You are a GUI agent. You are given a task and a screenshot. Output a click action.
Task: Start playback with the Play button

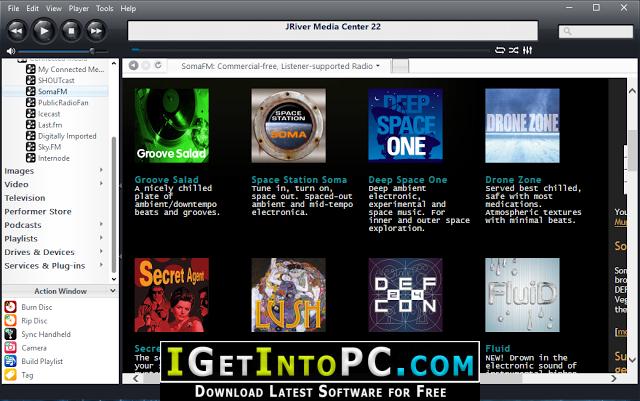(x=43, y=31)
